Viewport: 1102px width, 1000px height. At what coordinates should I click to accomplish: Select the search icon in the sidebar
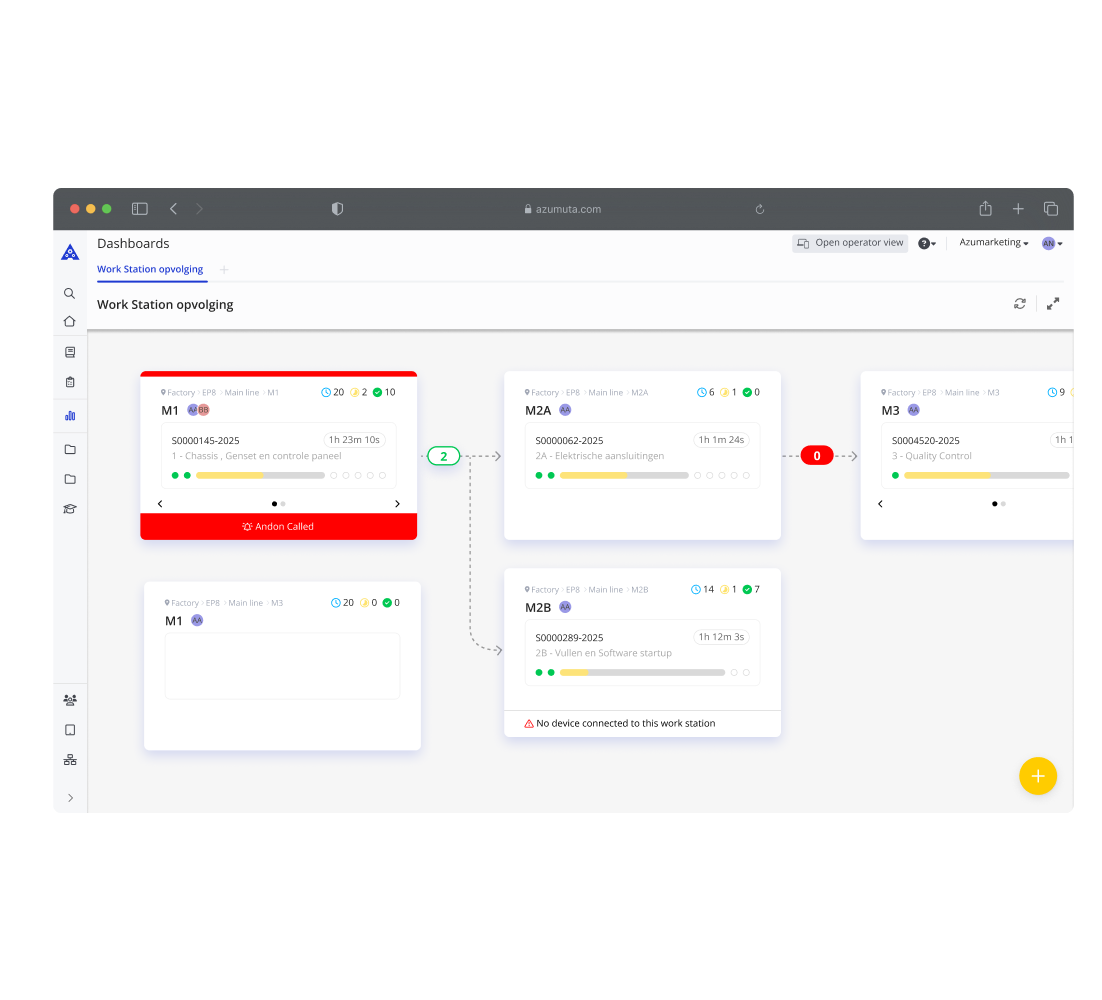(70, 293)
